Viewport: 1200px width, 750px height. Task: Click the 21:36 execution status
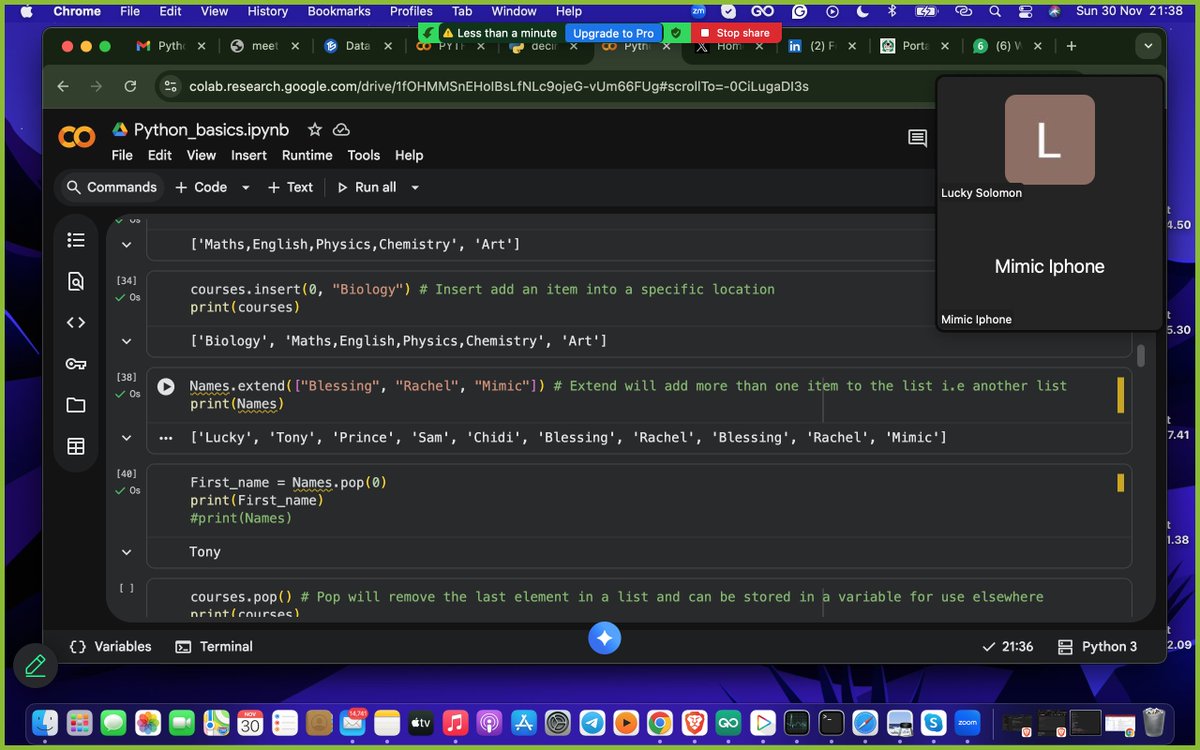[x=1006, y=647]
